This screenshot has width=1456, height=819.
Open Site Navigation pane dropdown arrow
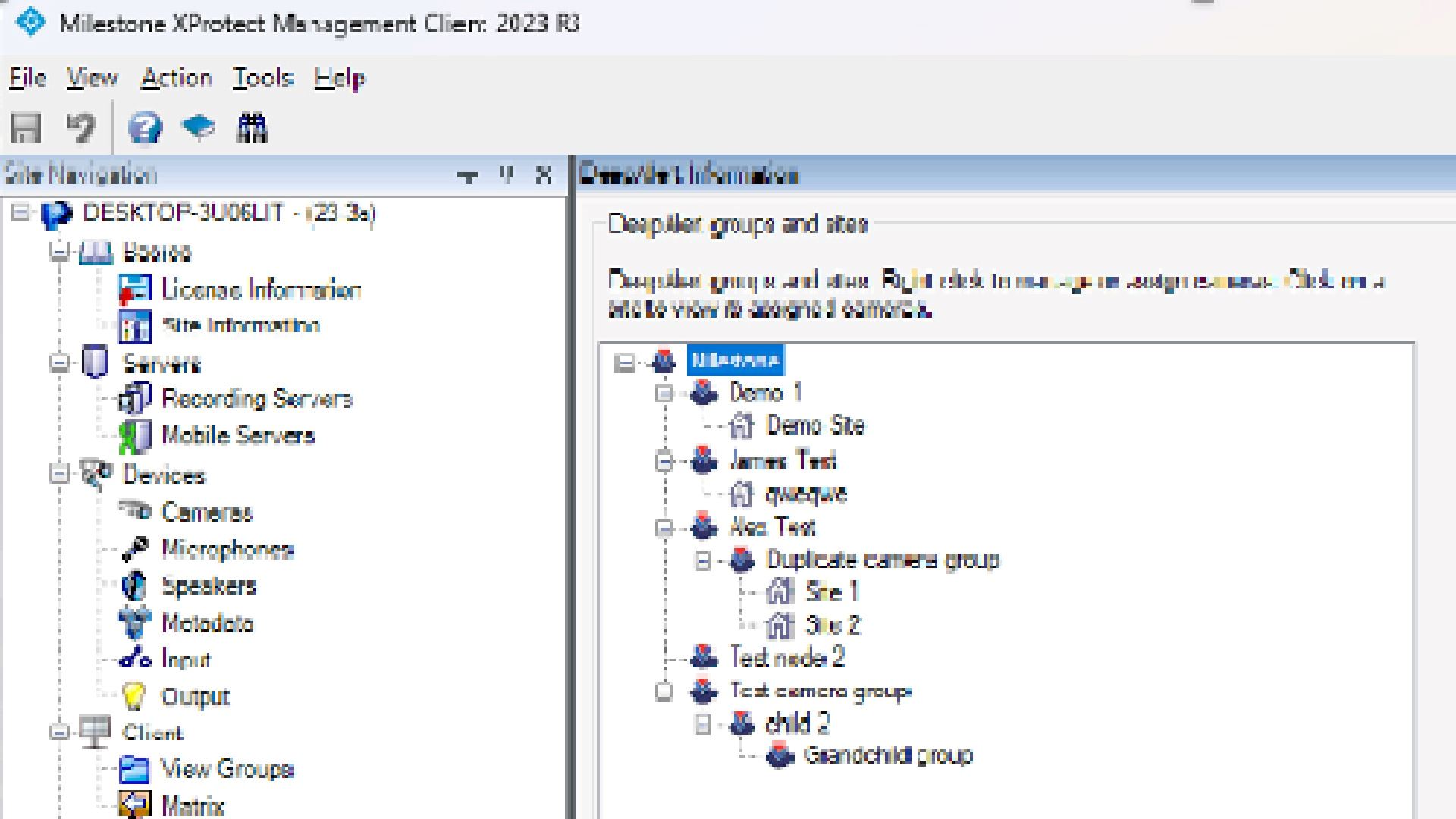click(467, 177)
